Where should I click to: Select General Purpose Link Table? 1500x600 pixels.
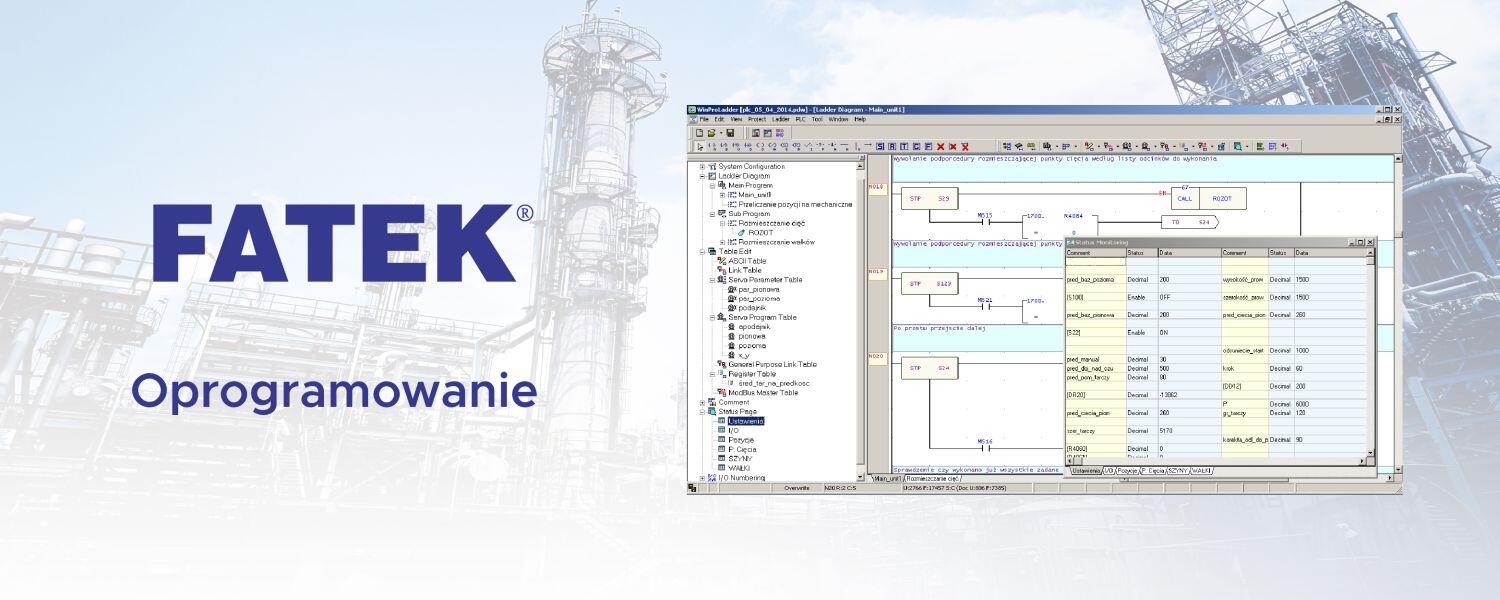pos(772,364)
